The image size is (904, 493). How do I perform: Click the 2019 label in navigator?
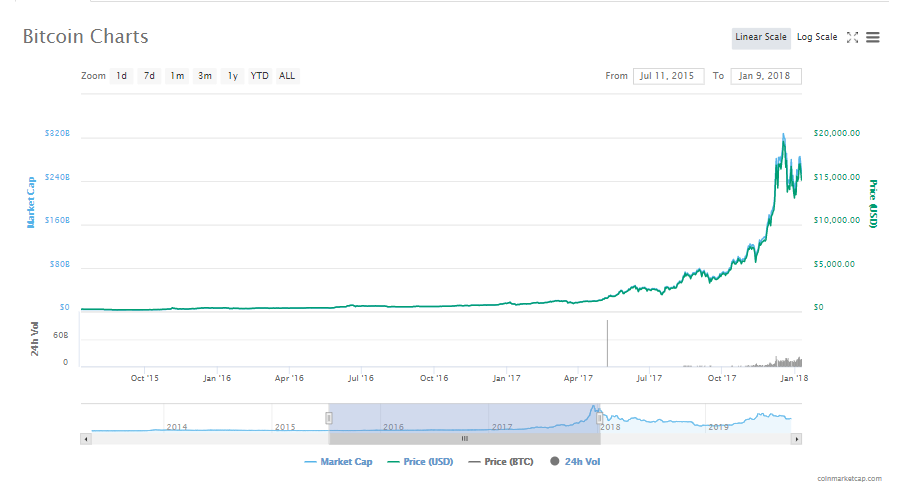tap(718, 427)
